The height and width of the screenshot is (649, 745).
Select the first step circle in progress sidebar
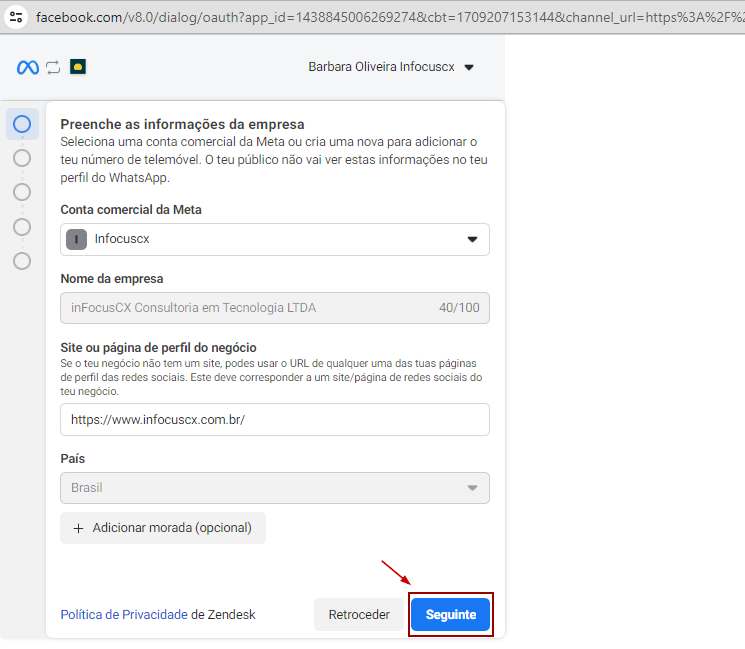point(22,124)
